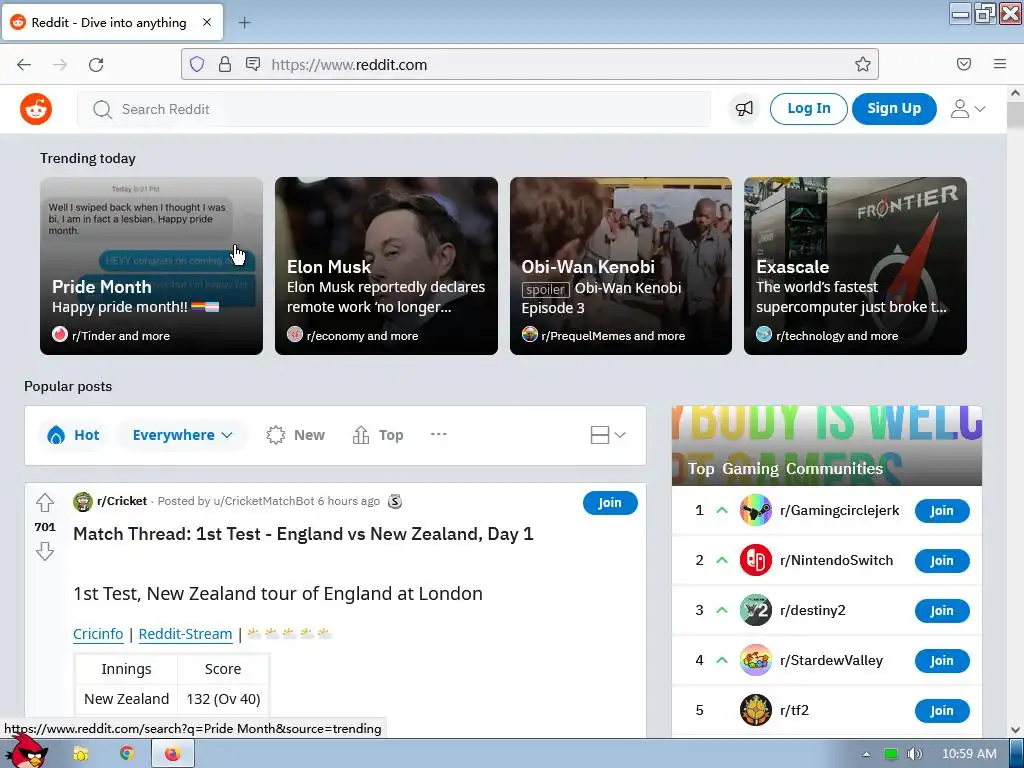Join the r/destiny2 community
This screenshot has width=1024, height=768.
click(942, 611)
